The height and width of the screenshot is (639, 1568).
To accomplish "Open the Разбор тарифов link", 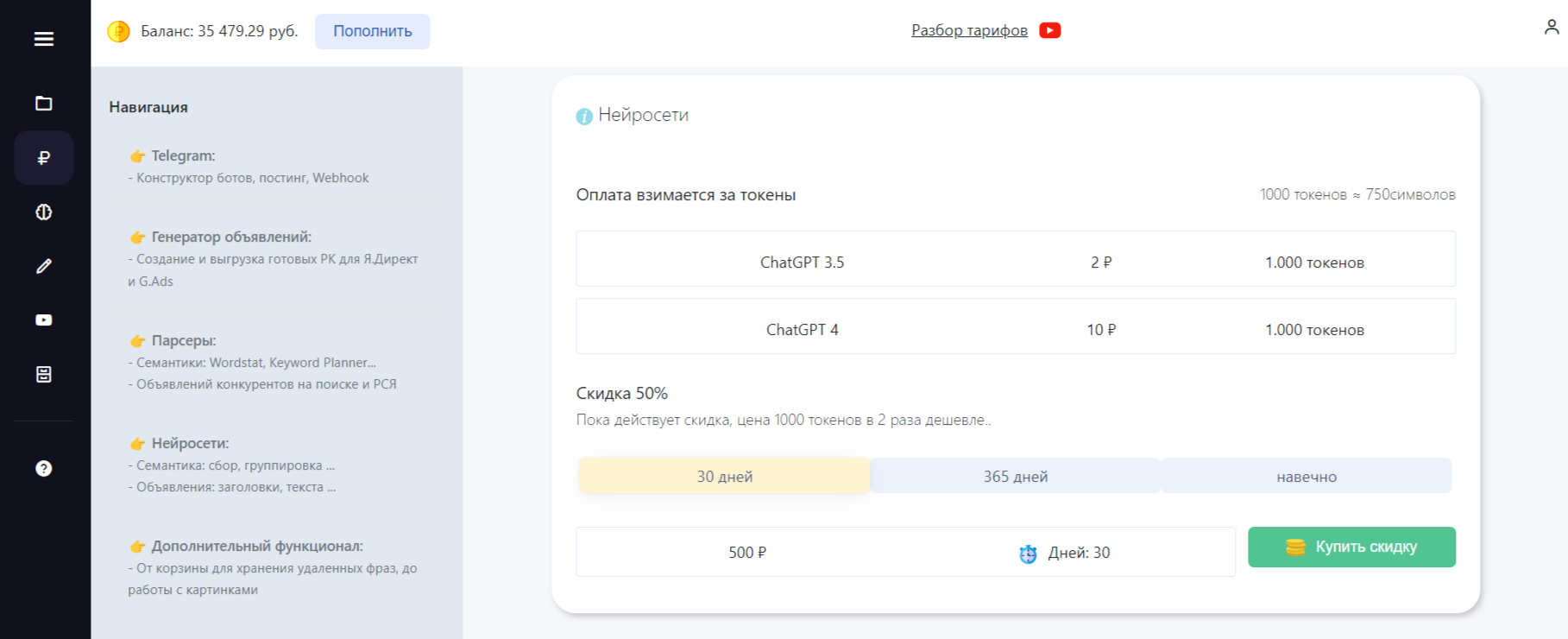I will click(x=969, y=30).
